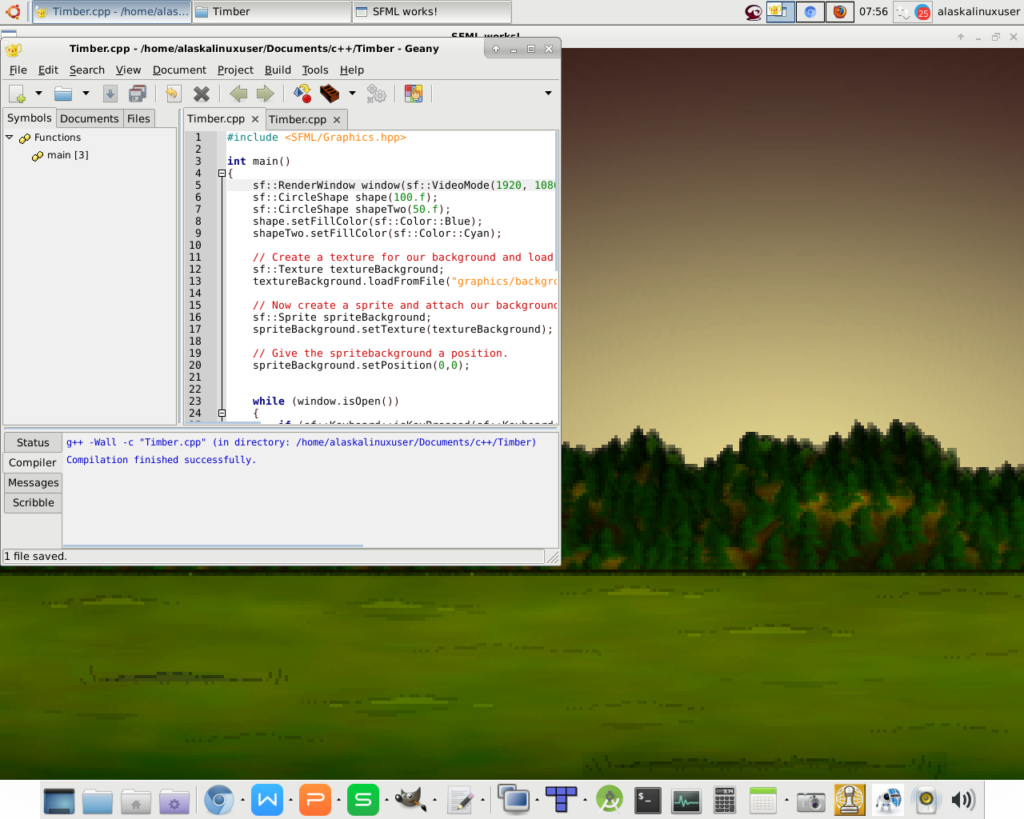Click the Run/Execute gears icon
1024x819 pixels.
click(x=376, y=94)
